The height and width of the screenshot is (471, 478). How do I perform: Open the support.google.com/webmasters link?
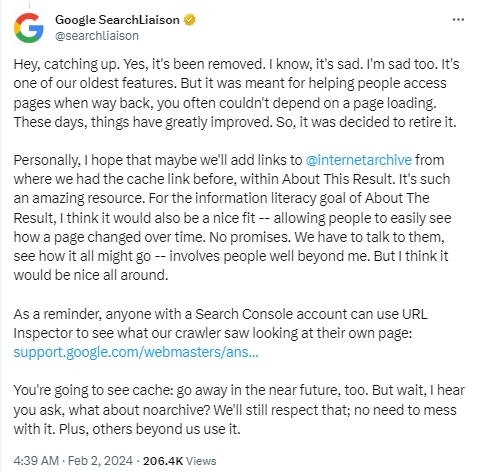pyautogui.click(x=136, y=352)
